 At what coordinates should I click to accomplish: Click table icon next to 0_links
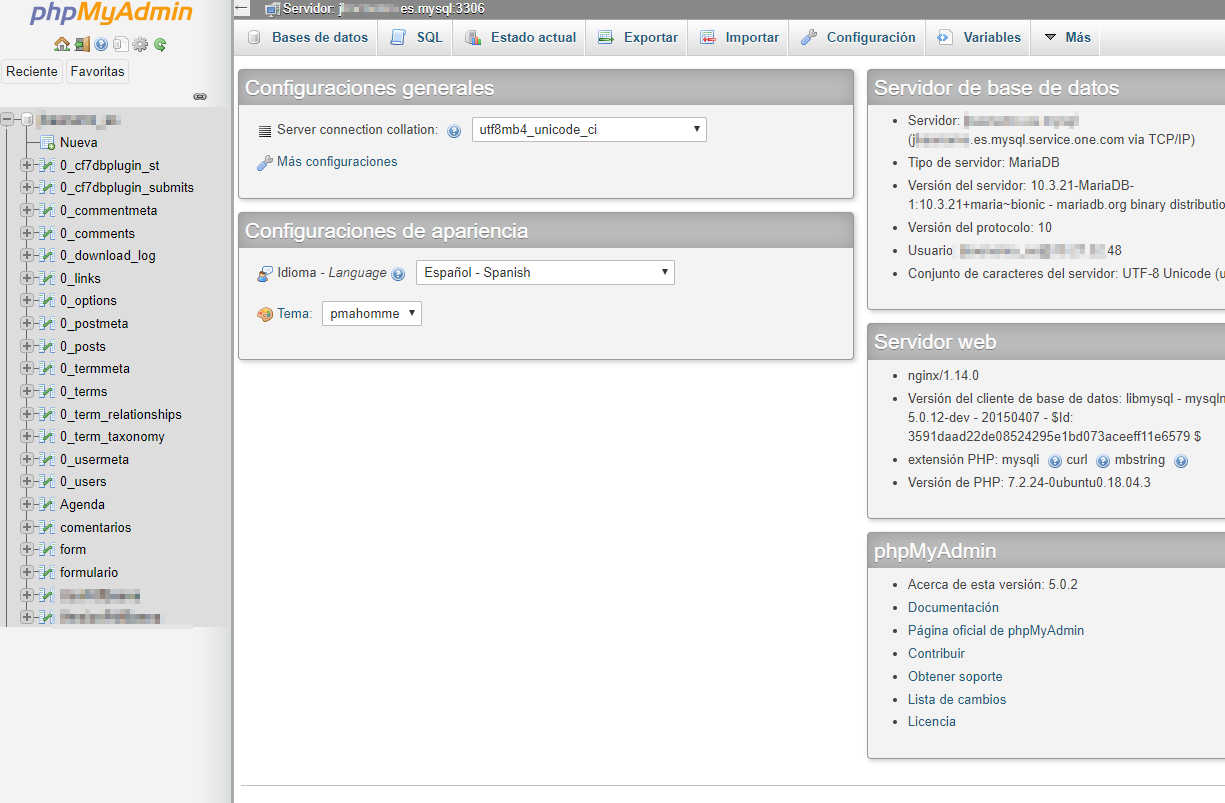pos(47,278)
